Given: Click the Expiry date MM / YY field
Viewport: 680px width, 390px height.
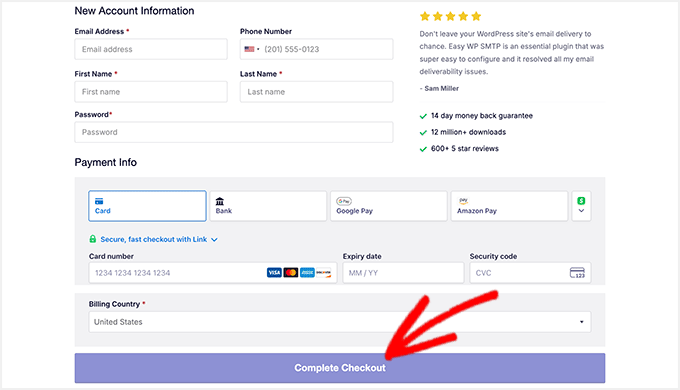Looking at the screenshot, I should coord(403,273).
